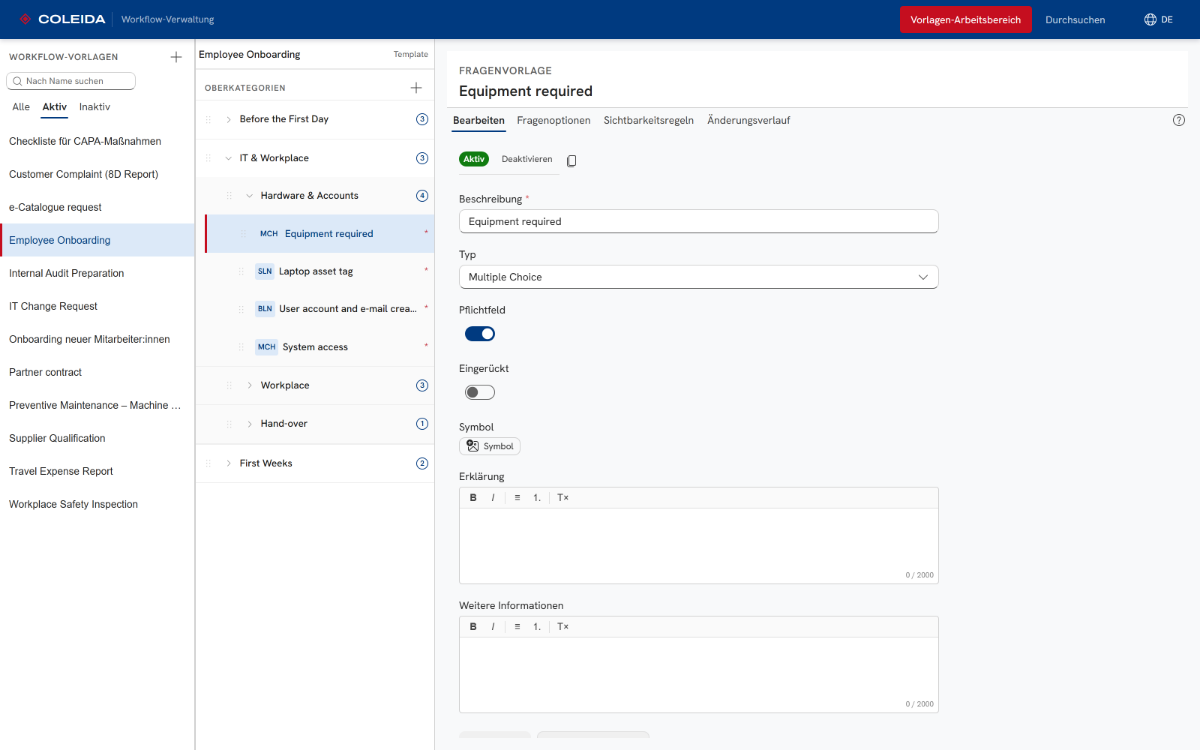This screenshot has height=750, width=1200.
Task: Open Travel Expense Report template
Action: (x=97, y=471)
